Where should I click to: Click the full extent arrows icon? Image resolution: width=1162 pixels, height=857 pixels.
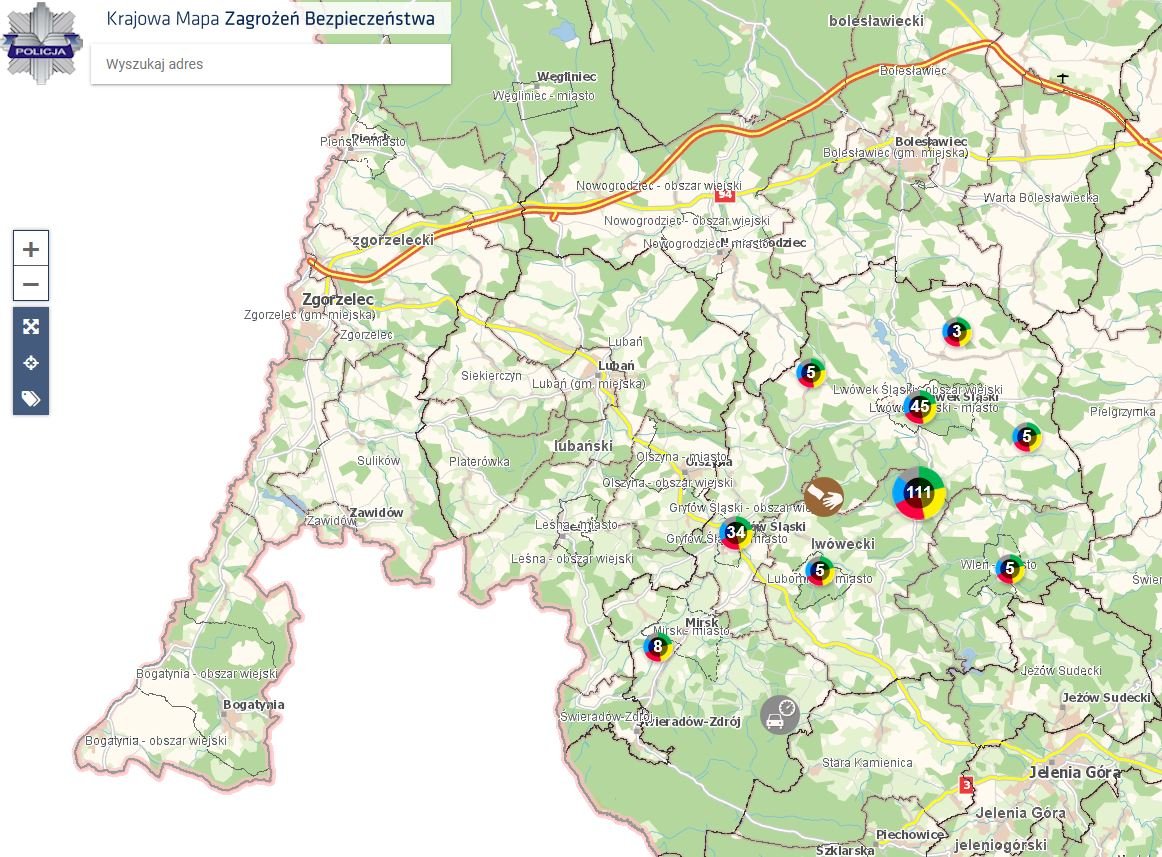tap(30, 326)
